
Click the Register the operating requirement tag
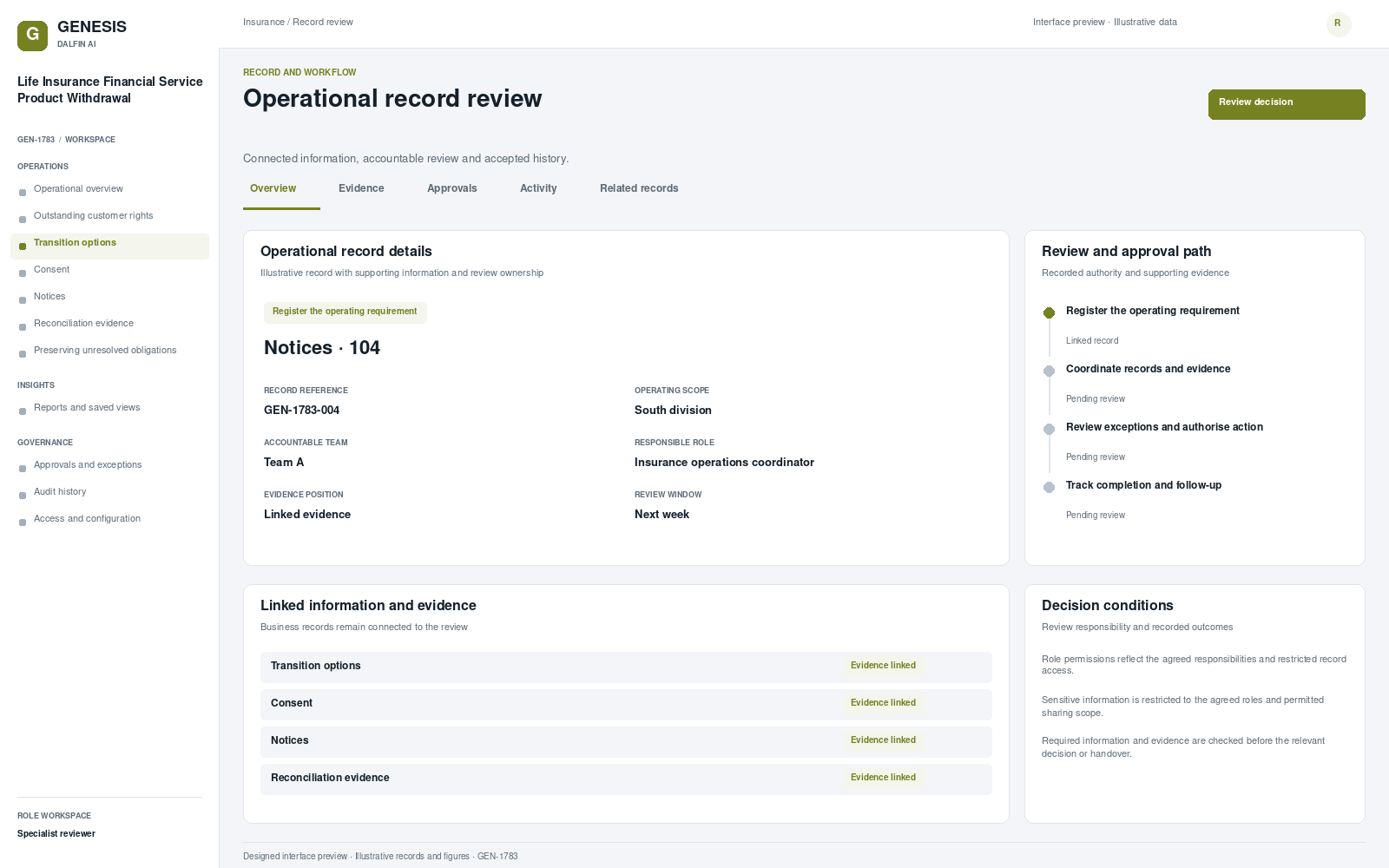pyautogui.click(x=345, y=312)
